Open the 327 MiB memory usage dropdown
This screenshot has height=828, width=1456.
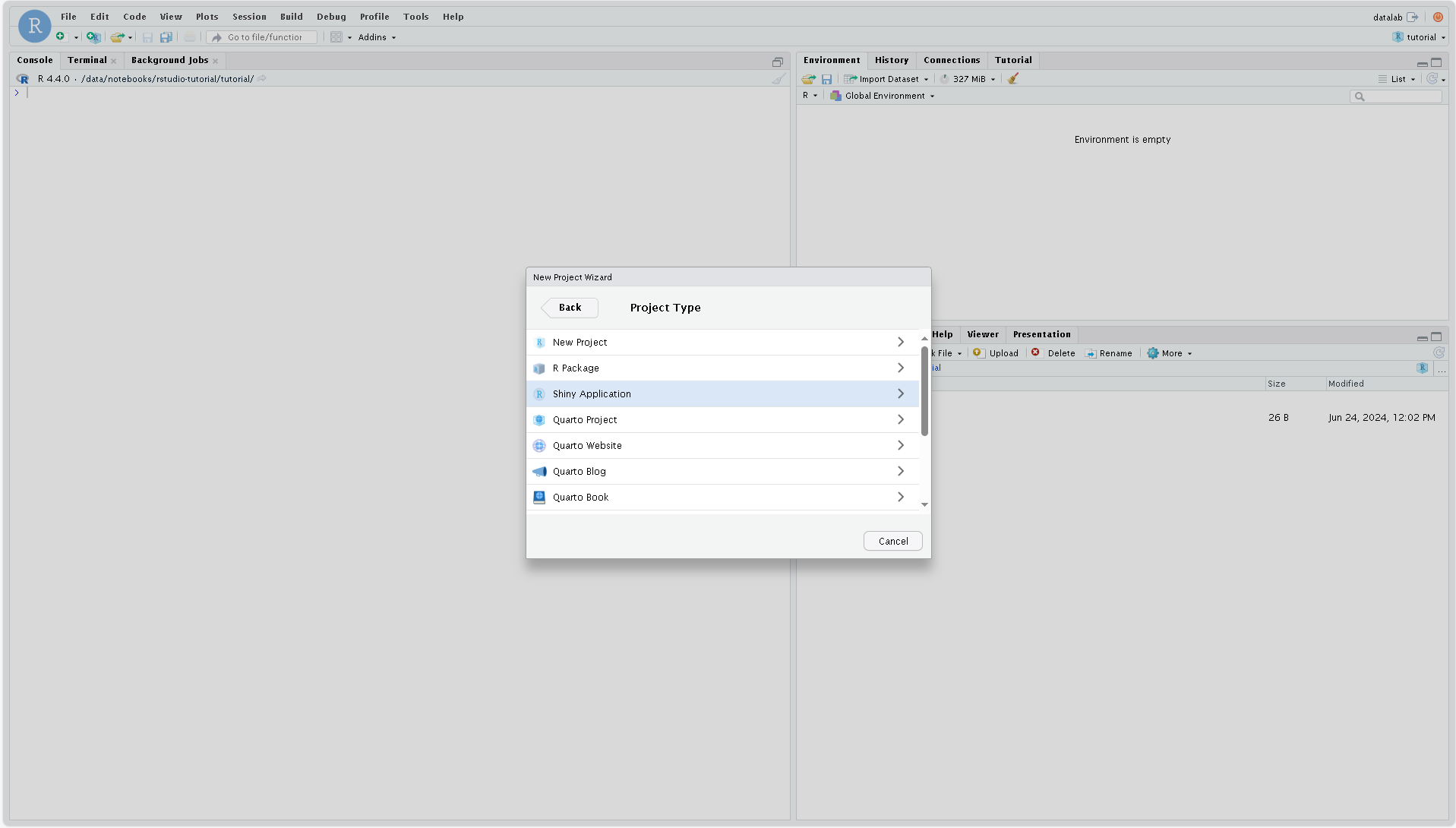pos(968,79)
